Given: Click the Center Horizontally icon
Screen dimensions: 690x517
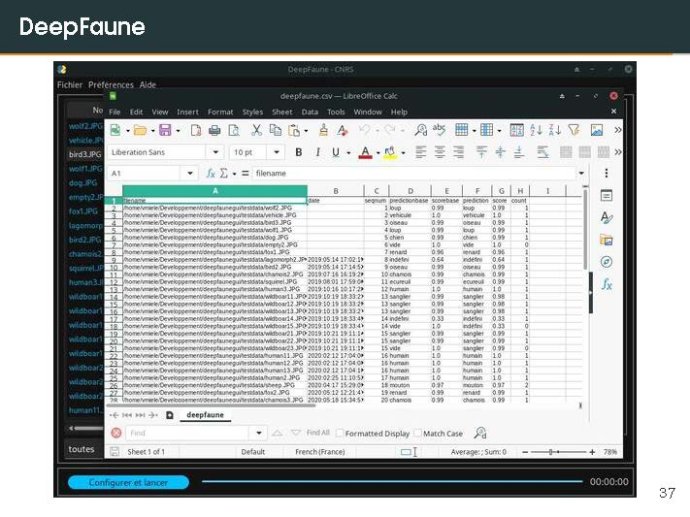Looking at the screenshot, I should click(439, 152).
